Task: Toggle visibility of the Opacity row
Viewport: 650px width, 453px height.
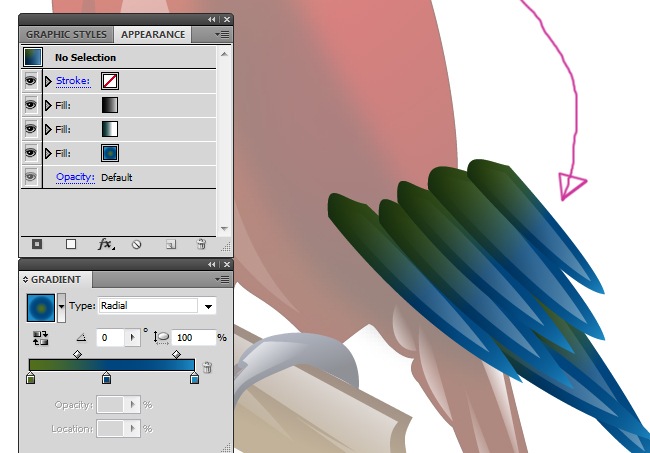Action: [31, 177]
